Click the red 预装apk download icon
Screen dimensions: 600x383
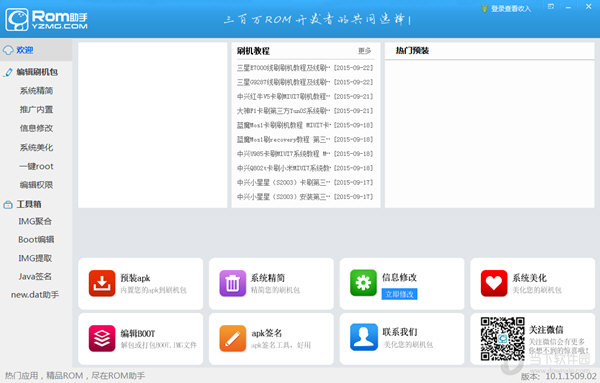(x=102, y=283)
